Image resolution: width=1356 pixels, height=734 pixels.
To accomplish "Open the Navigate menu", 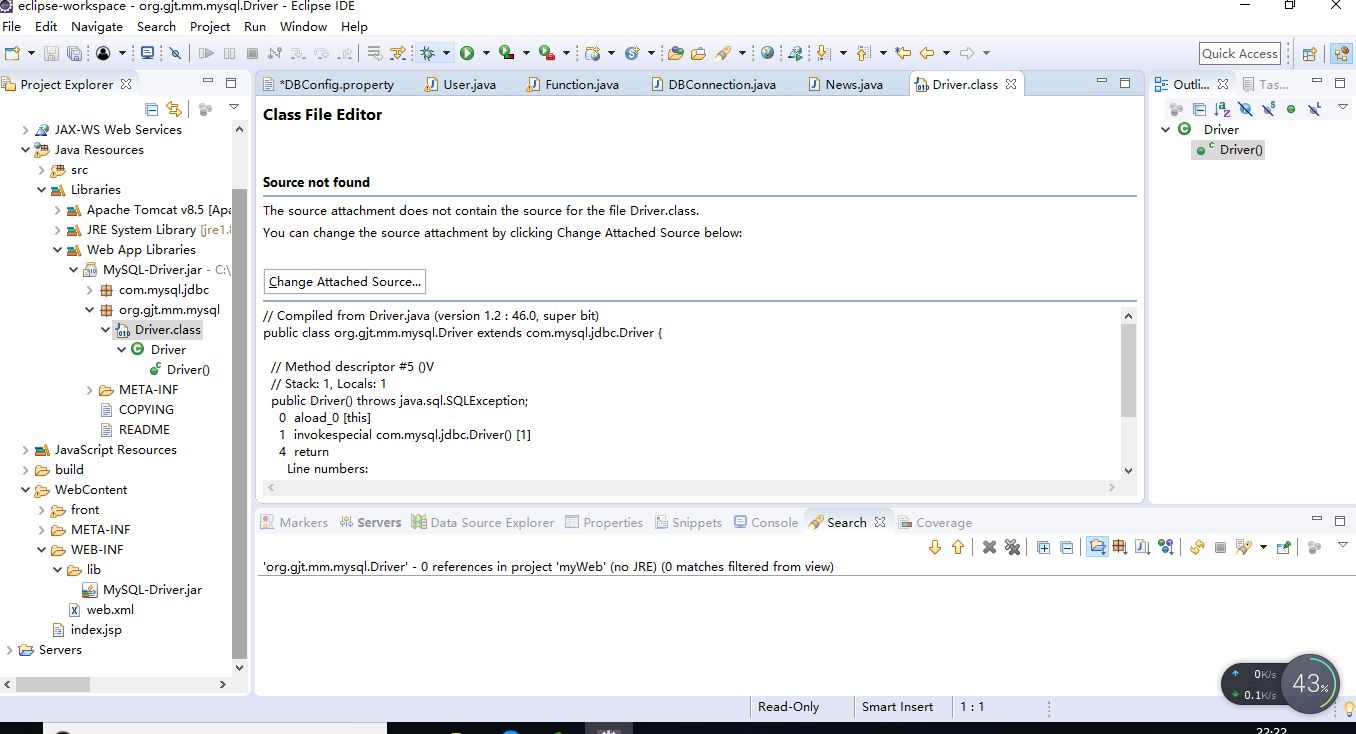I will tap(97, 26).
